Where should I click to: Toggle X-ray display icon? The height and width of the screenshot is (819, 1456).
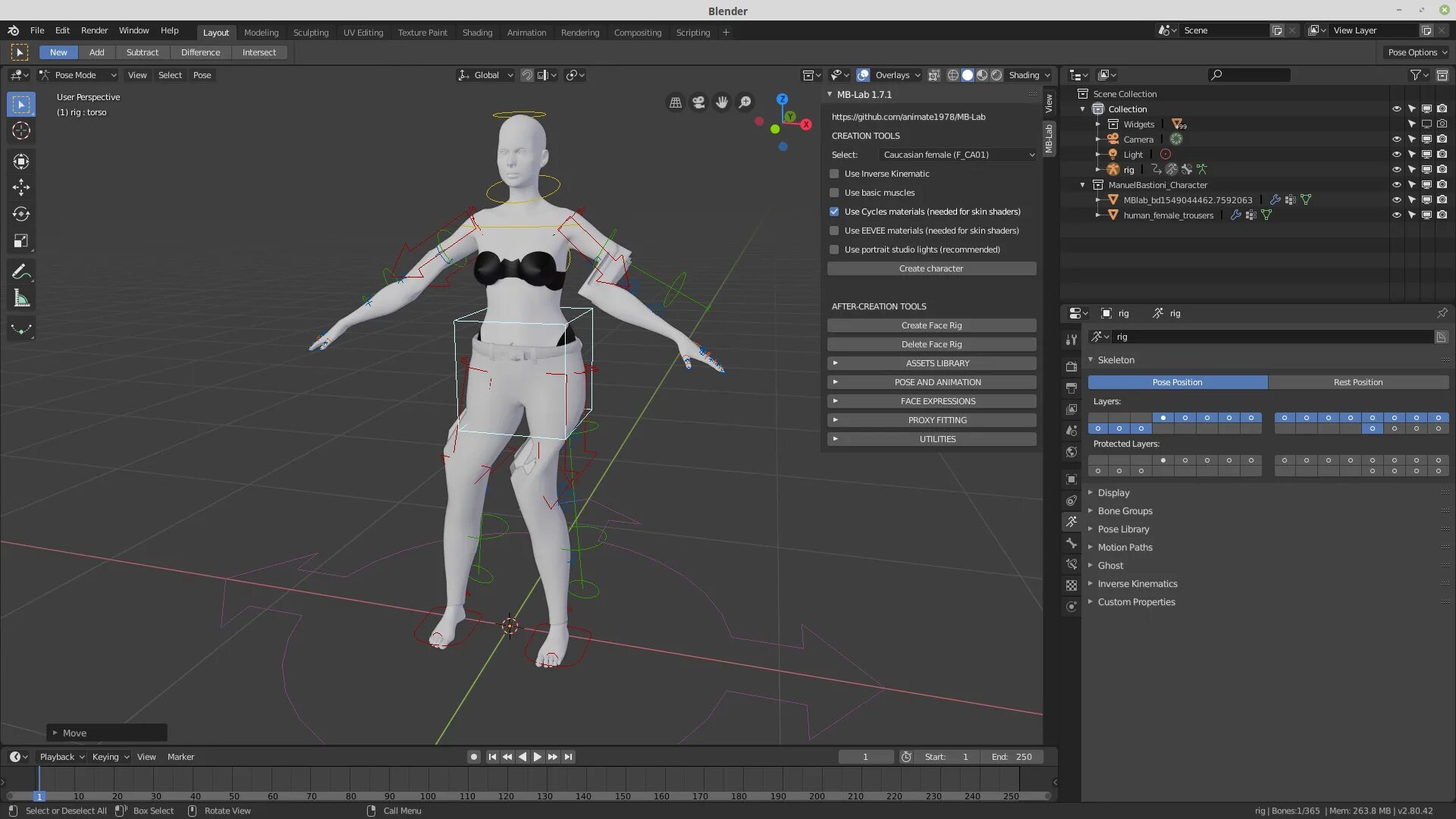coord(934,75)
